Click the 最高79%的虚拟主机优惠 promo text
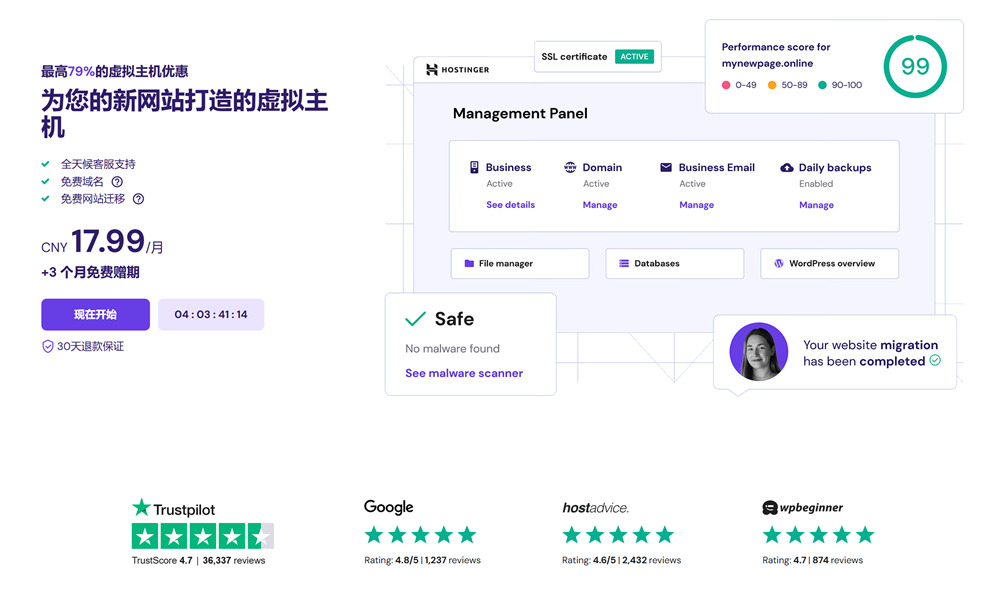Image resolution: width=1000 pixels, height=599 pixels. pyautogui.click(x=115, y=71)
